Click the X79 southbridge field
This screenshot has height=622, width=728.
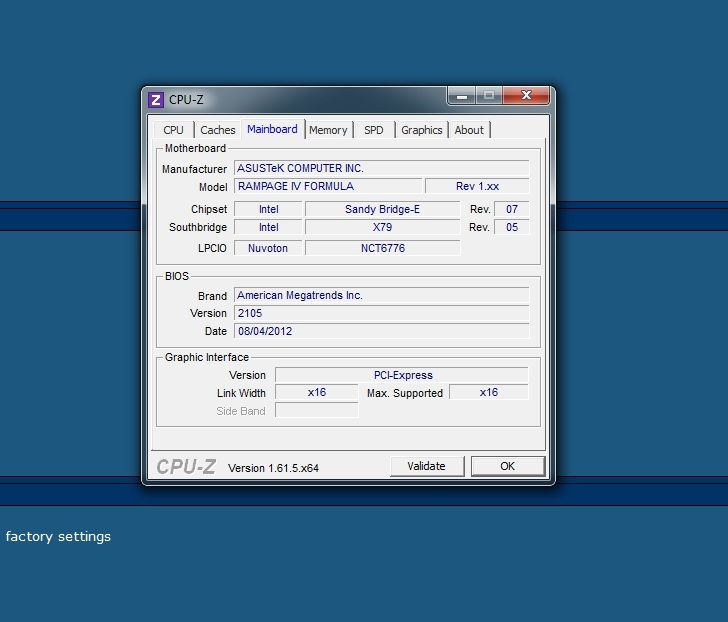(382, 227)
